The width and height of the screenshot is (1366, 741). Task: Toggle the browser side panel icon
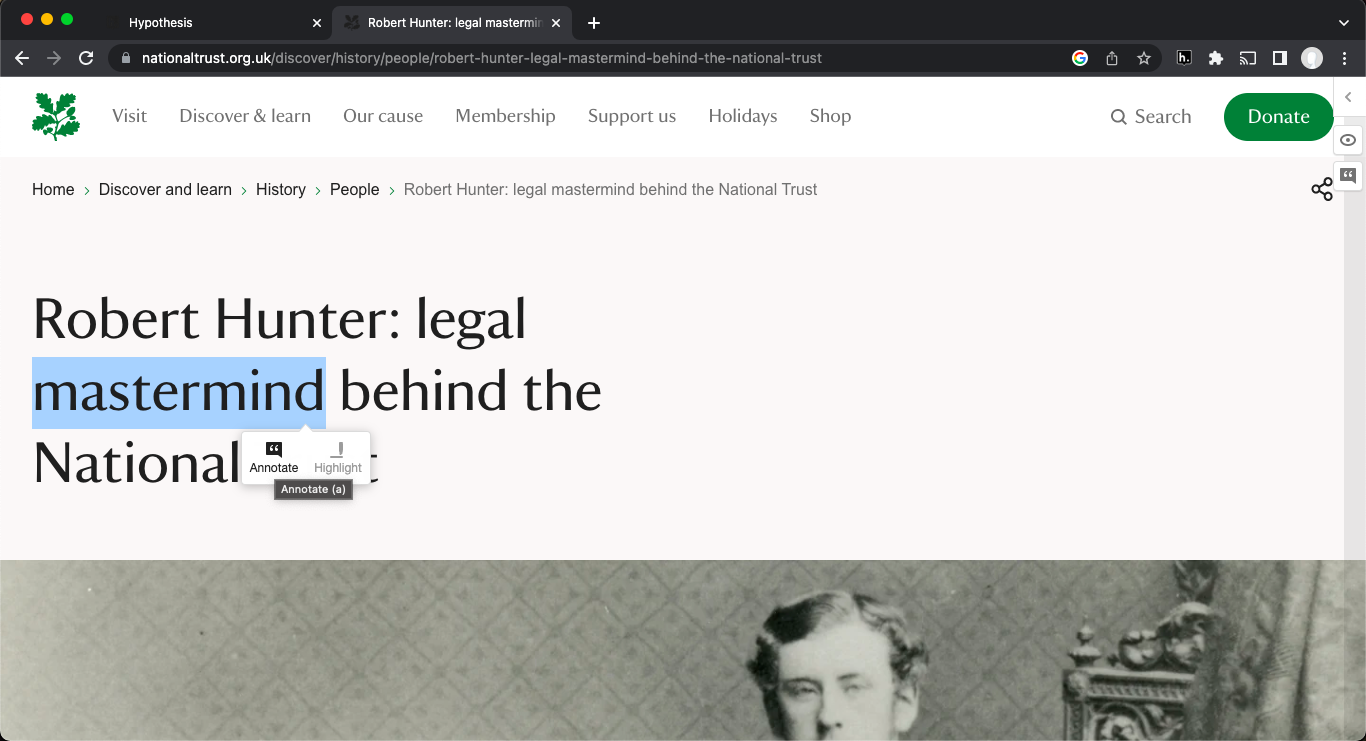coord(1280,58)
